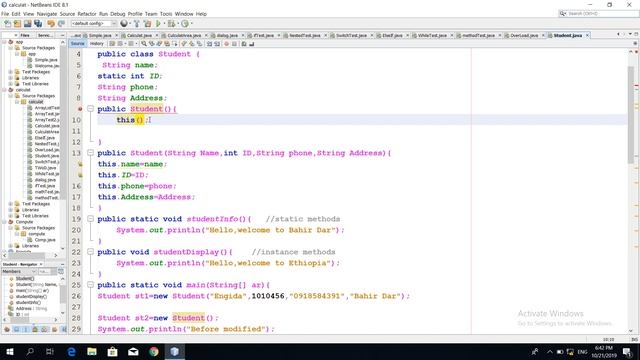Switch to the Services panel tab
Viewport: 640px width, 360px height.
45,36
